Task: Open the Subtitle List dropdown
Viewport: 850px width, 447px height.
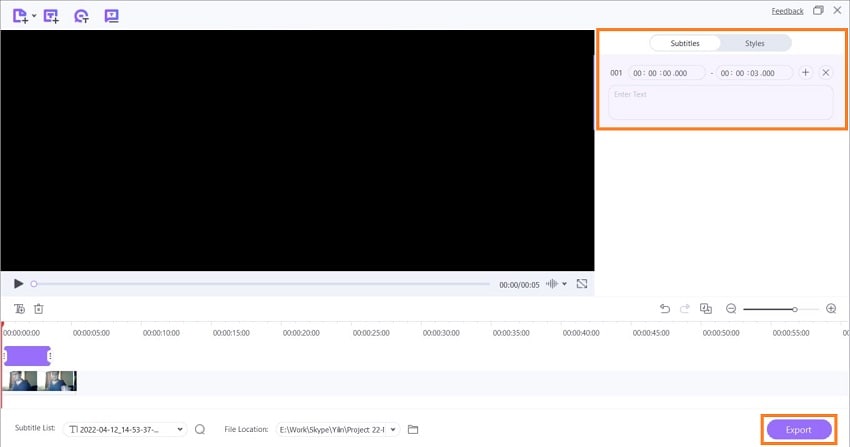Action: pyautogui.click(x=125, y=430)
